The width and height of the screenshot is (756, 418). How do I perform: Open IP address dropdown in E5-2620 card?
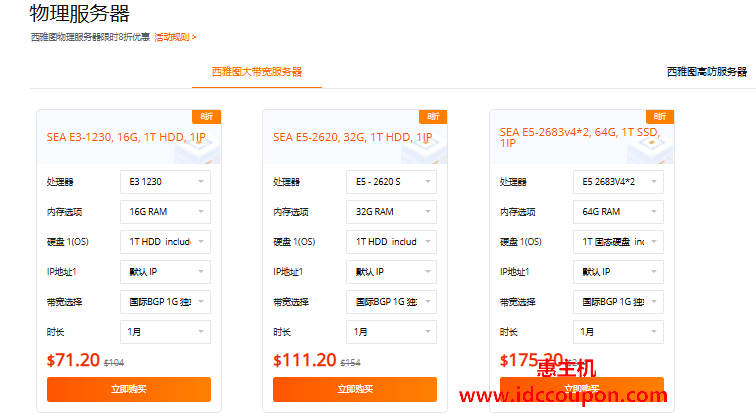click(x=392, y=272)
